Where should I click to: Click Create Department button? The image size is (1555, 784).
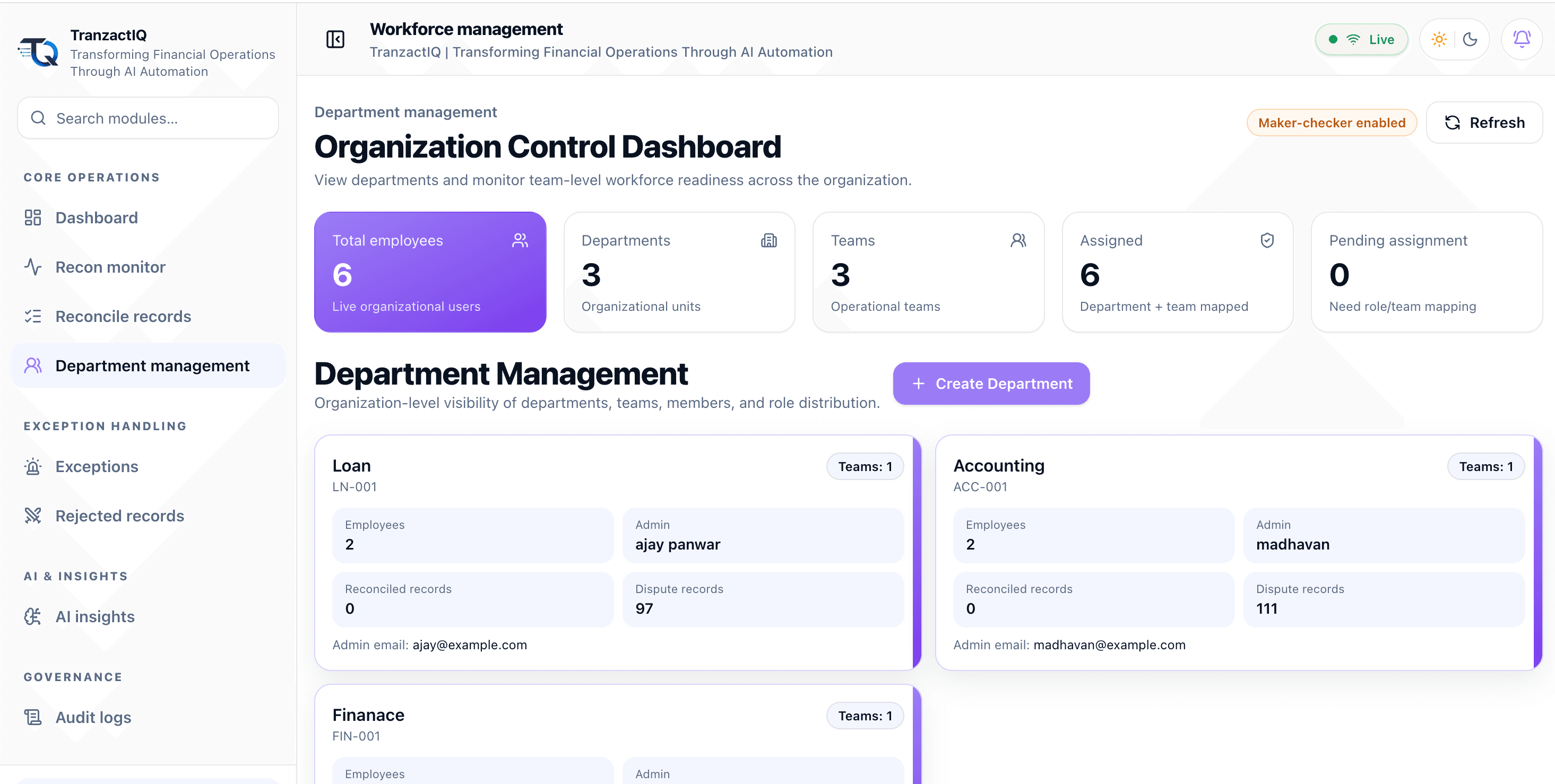(x=991, y=384)
